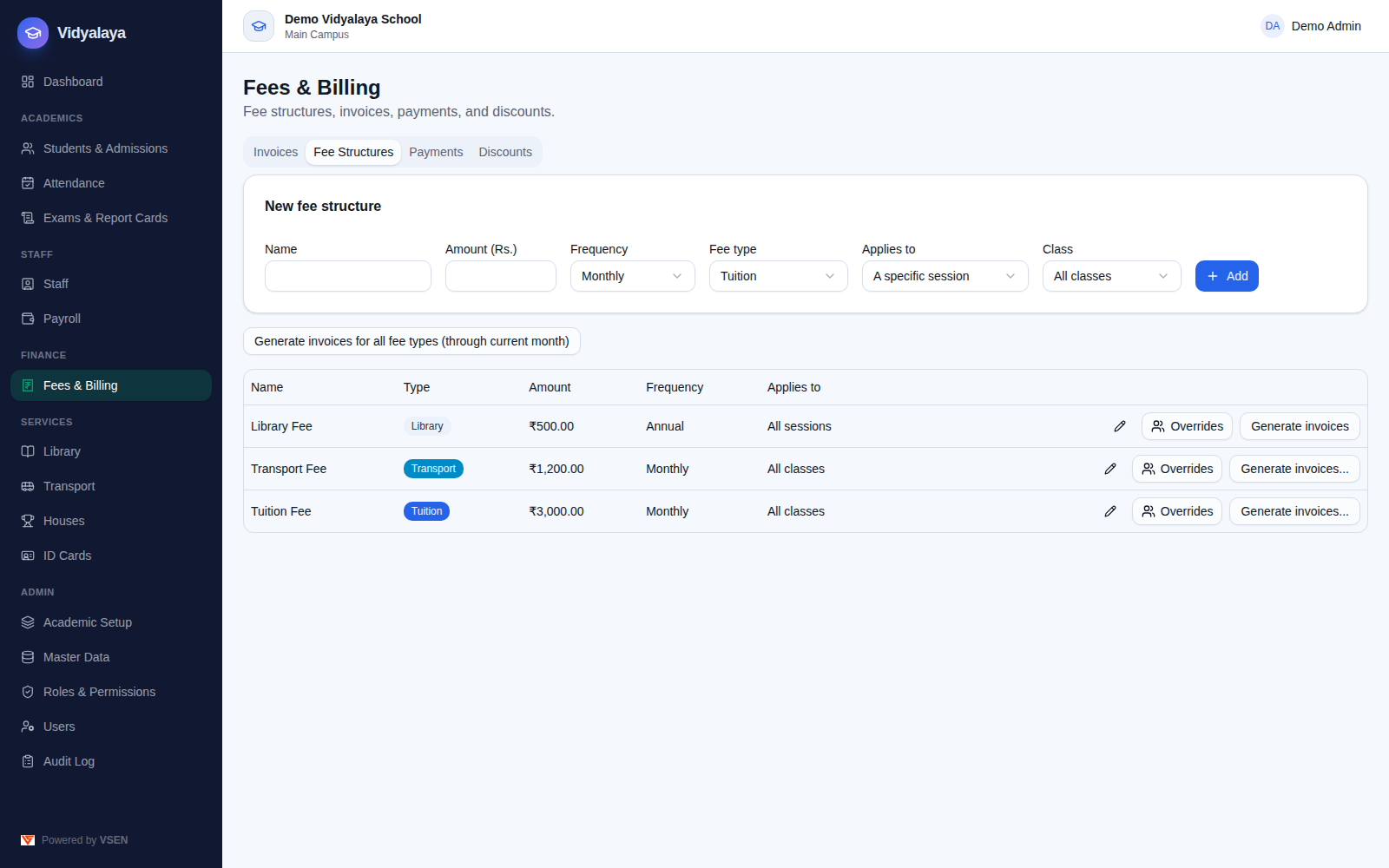Switch to the Payments tab
Viewport: 1389px width, 868px height.
click(436, 152)
